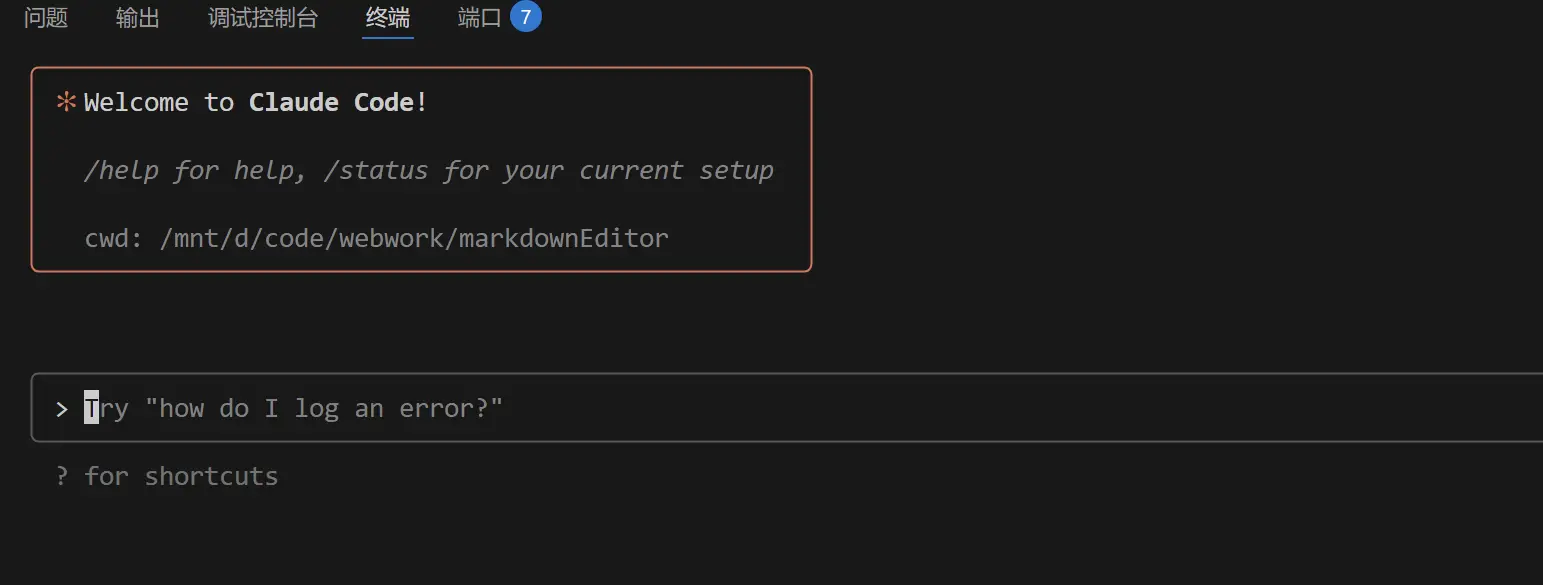Click the 'Welcome to' greeting text

click(x=159, y=102)
